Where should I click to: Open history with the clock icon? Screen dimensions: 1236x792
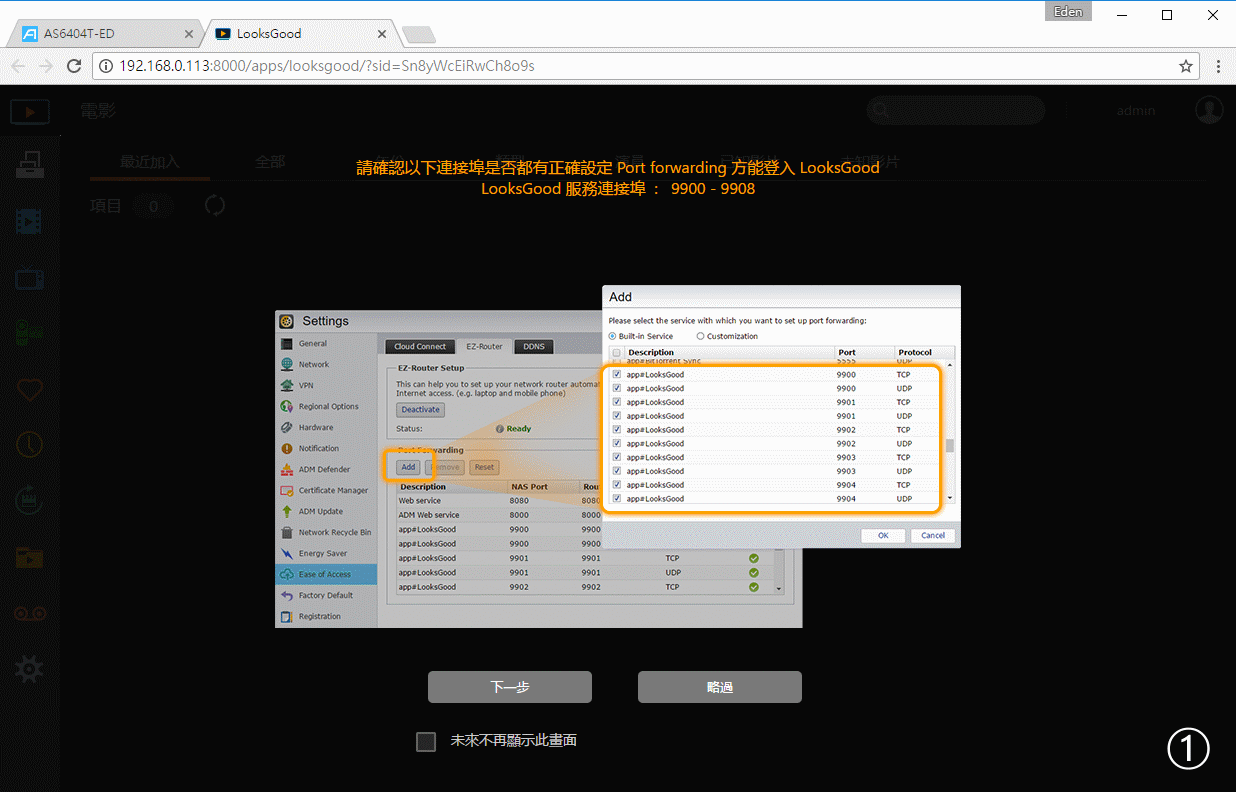tap(30, 443)
